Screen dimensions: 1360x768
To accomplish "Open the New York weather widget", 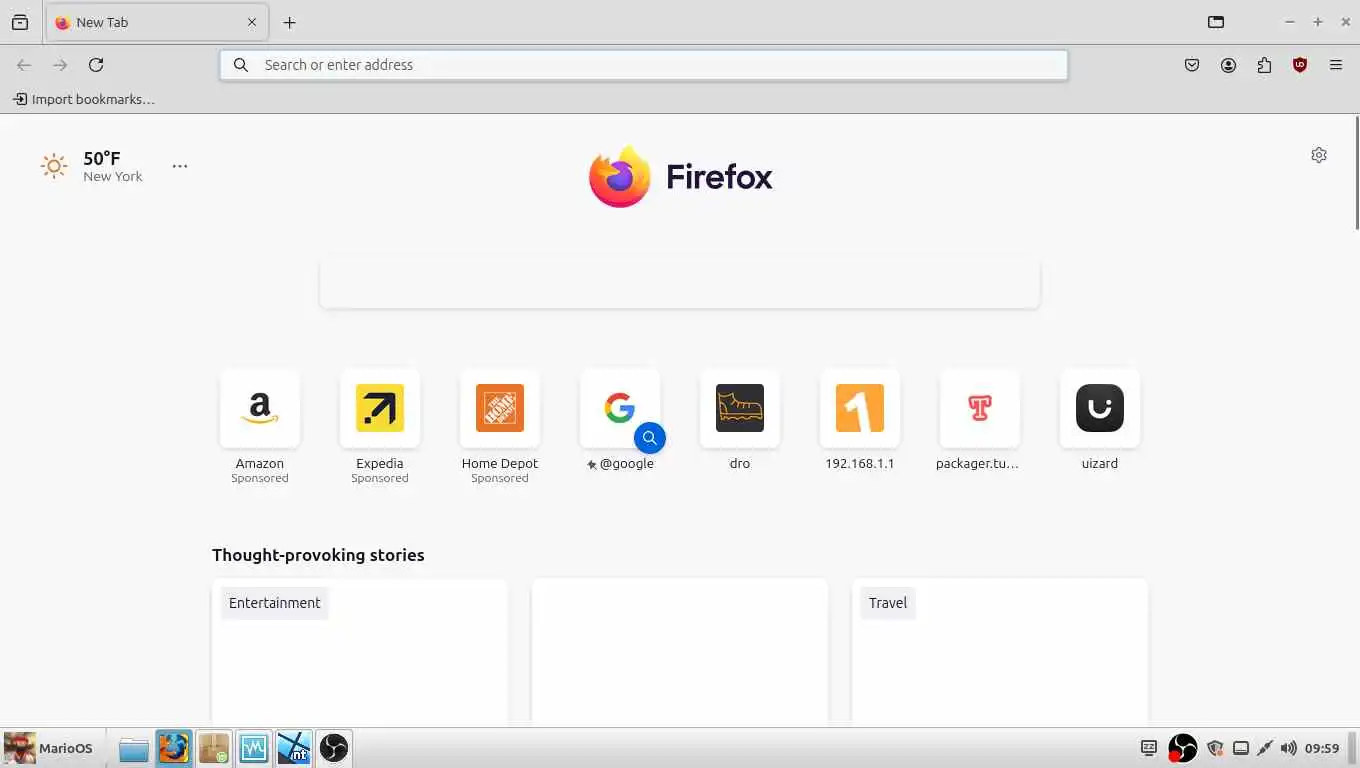I will [x=92, y=166].
